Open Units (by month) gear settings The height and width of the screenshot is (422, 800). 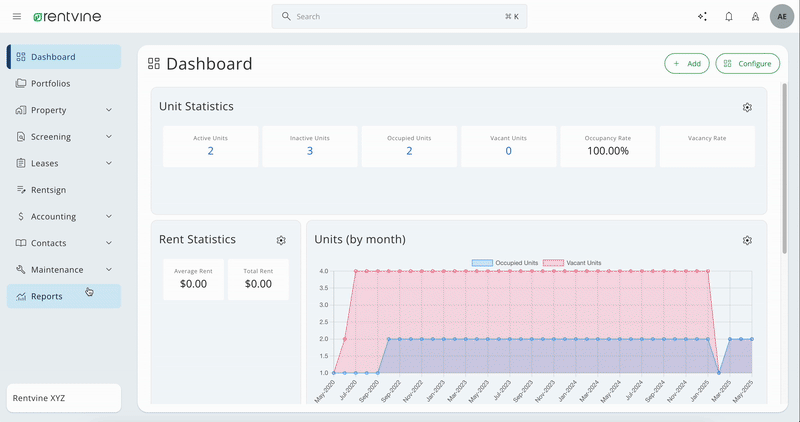click(747, 240)
